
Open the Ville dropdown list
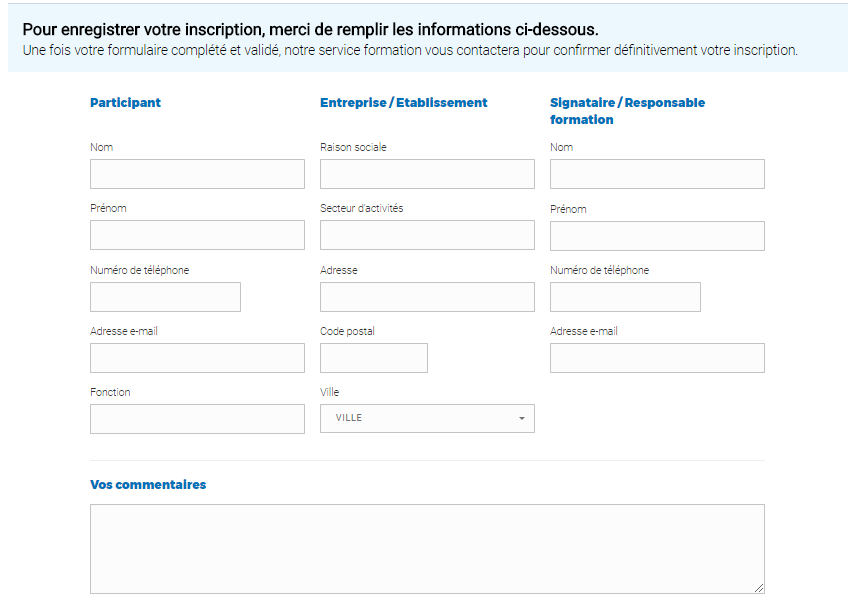click(x=427, y=419)
